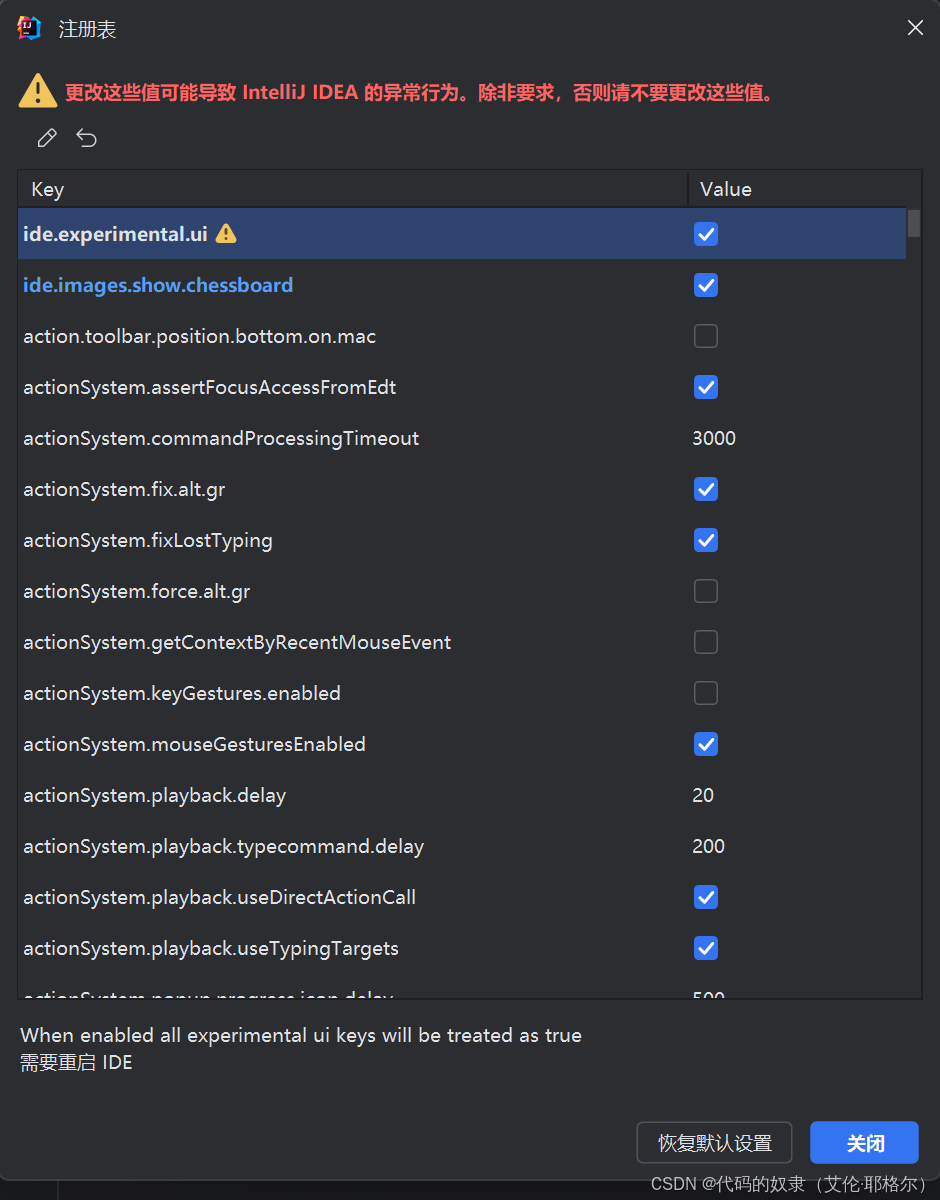The height and width of the screenshot is (1200, 940).
Task: Uncheck actionSystem.playback.useDirectActionCall checkbox
Action: click(x=706, y=897)
